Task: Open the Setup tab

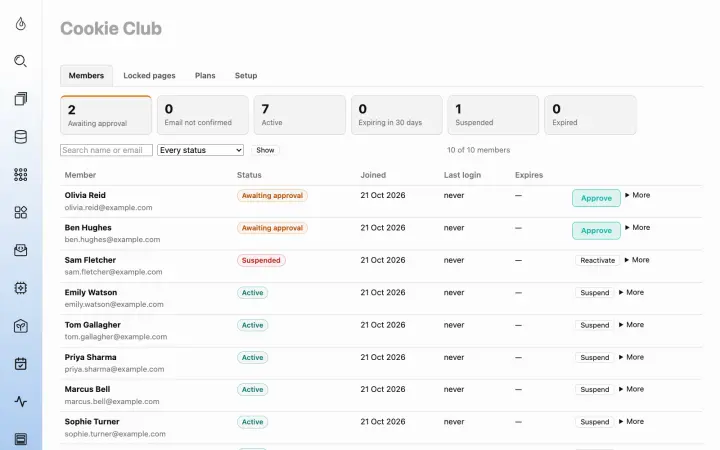Action: tap(246, 75)
